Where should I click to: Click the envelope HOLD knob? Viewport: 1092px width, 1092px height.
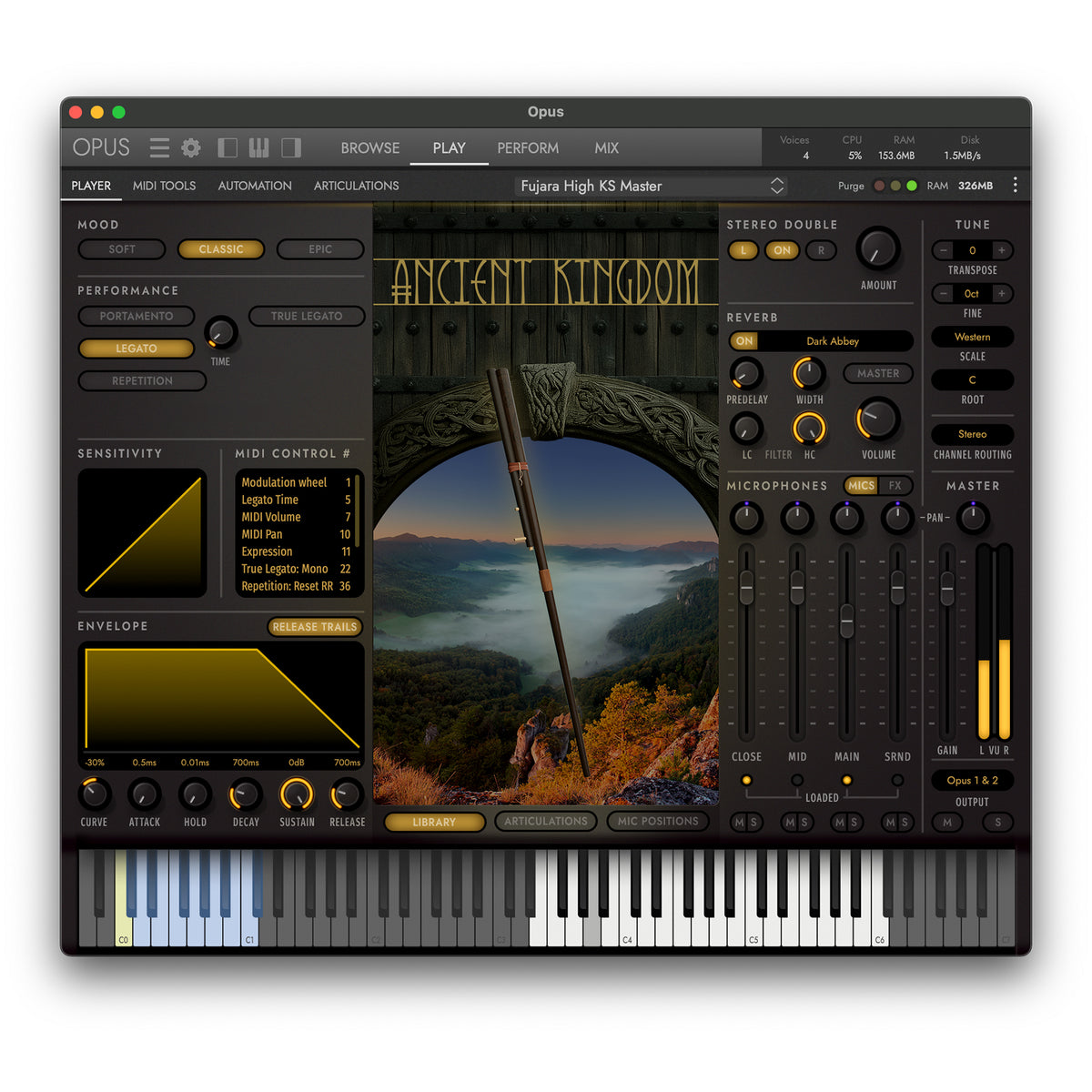click(195, 795)
